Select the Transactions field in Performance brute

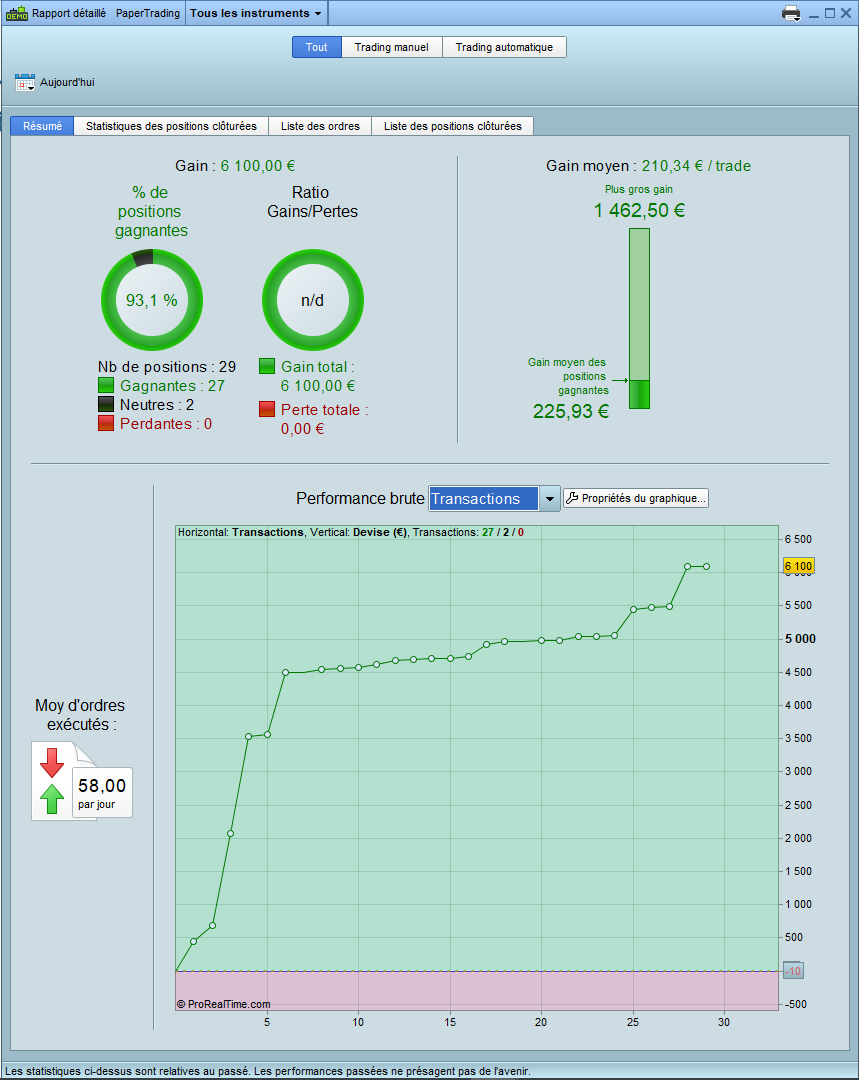tap(484, 499)
